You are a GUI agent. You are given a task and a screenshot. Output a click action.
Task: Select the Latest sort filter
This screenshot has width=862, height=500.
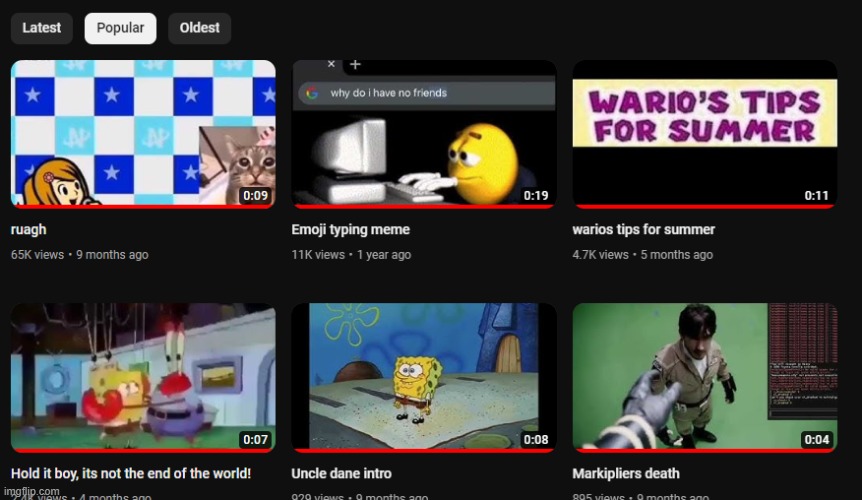click(42, 28)
